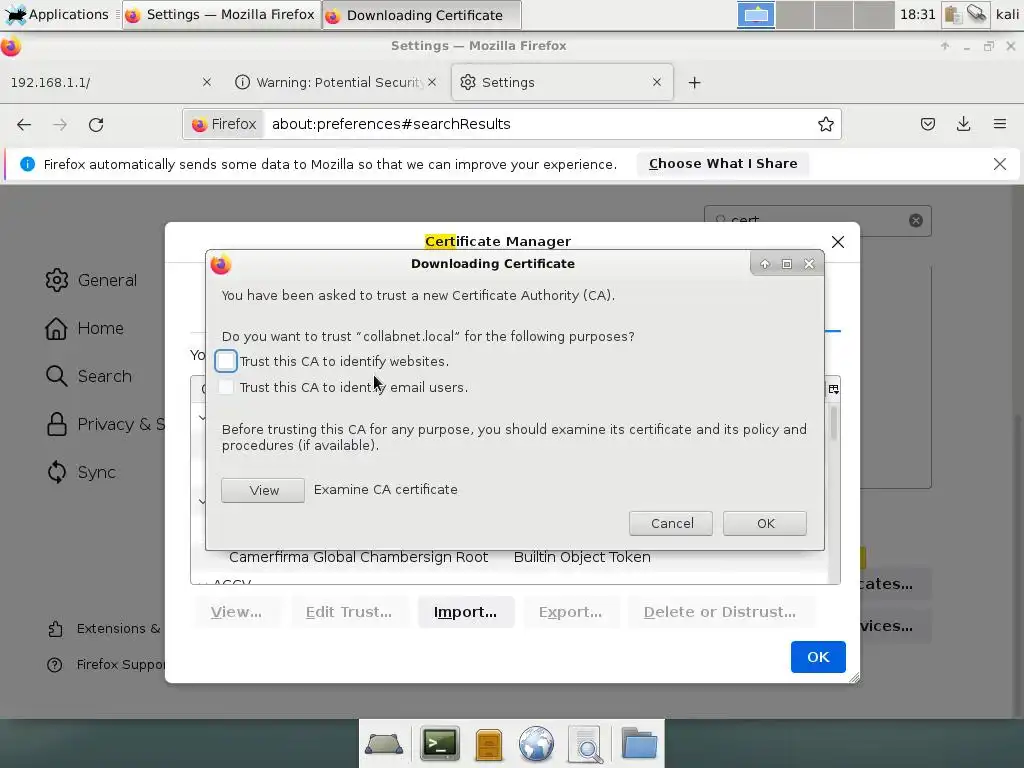Launch Terminal from the dock
This screenshot has height=768, width=1024.
tap(440, 743)
